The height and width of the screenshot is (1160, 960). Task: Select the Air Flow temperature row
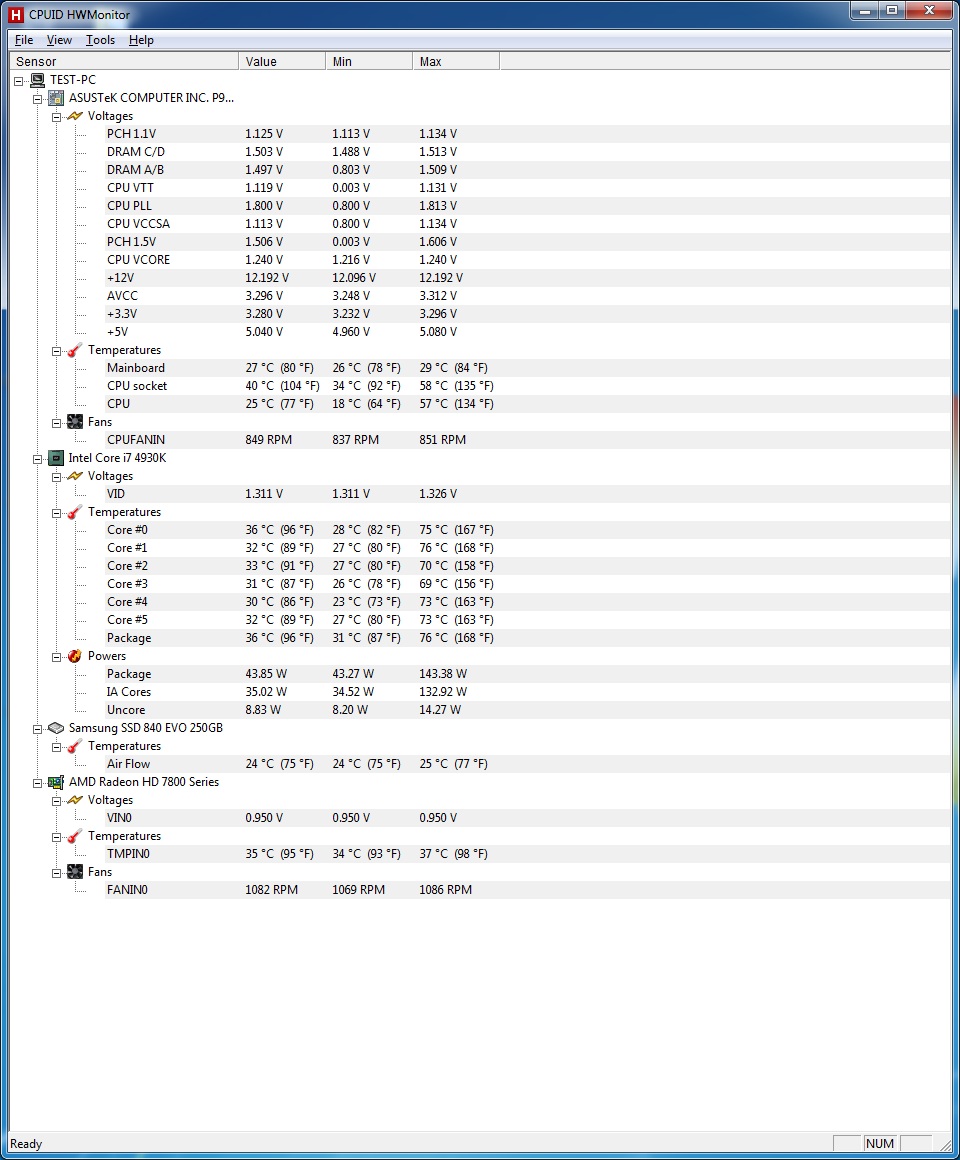(x=527, y=764)
